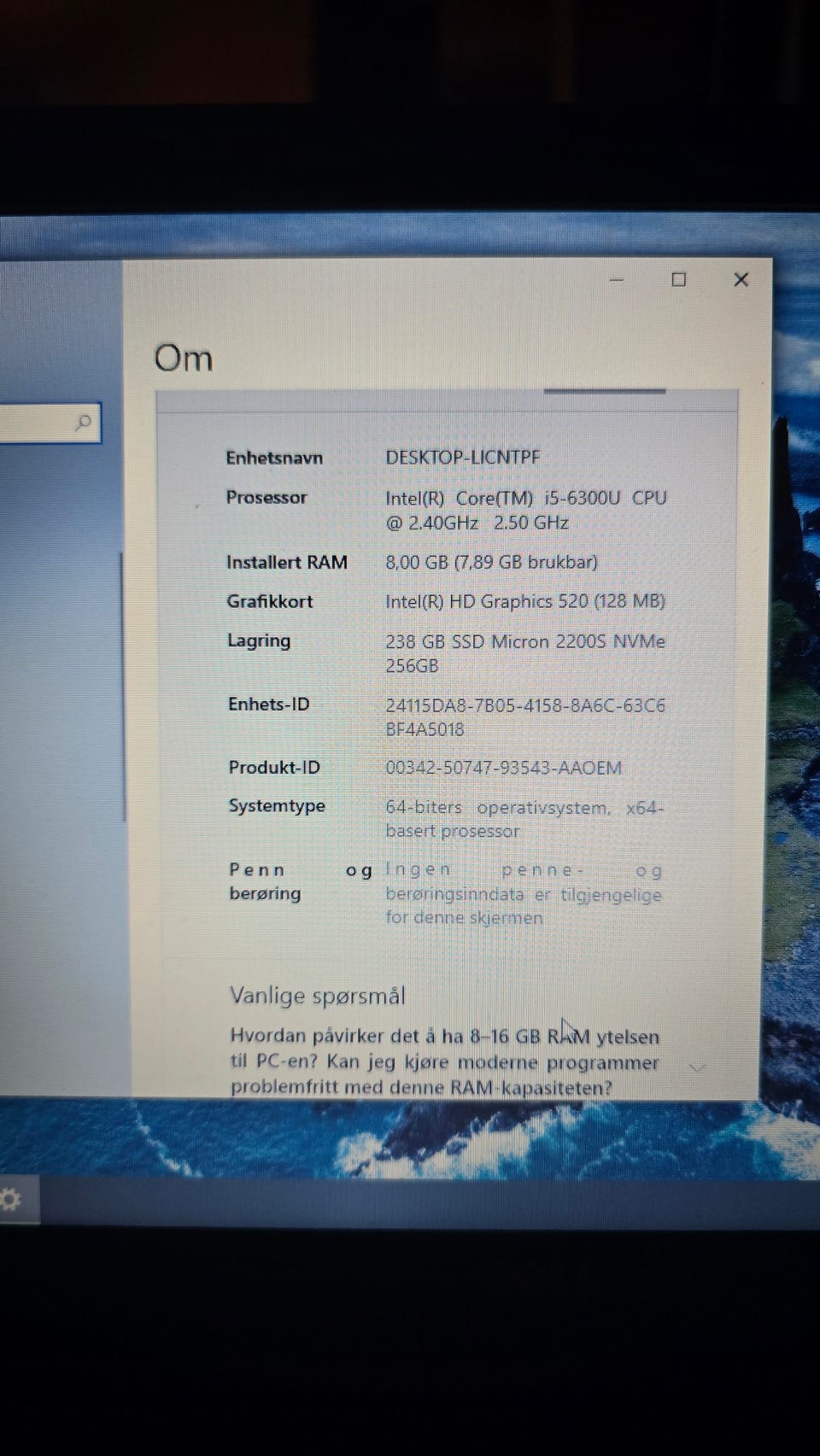Viewport: 820px width, 1456px height.
Task: Open Settings via the taskbar gear icon
Action: pyautogui.click(x=10, y=1200)
